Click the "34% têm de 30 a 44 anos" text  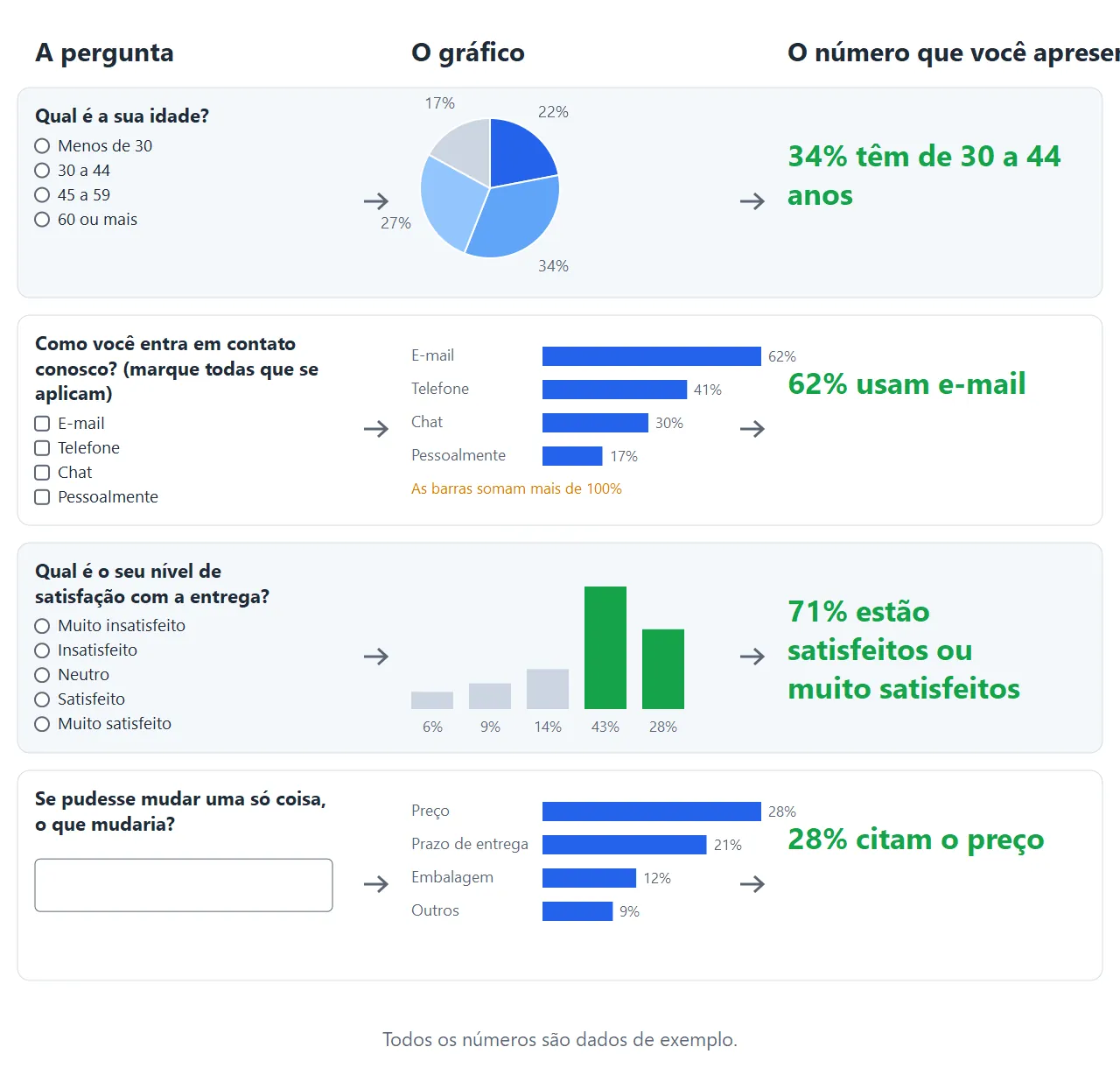click(924, 176)
